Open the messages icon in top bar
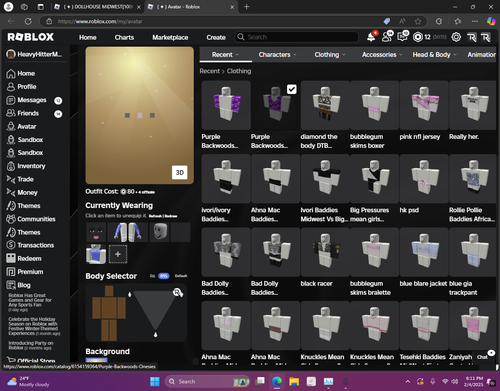The width and height of the screenshot is (500, 391). (x=403, y=37)
